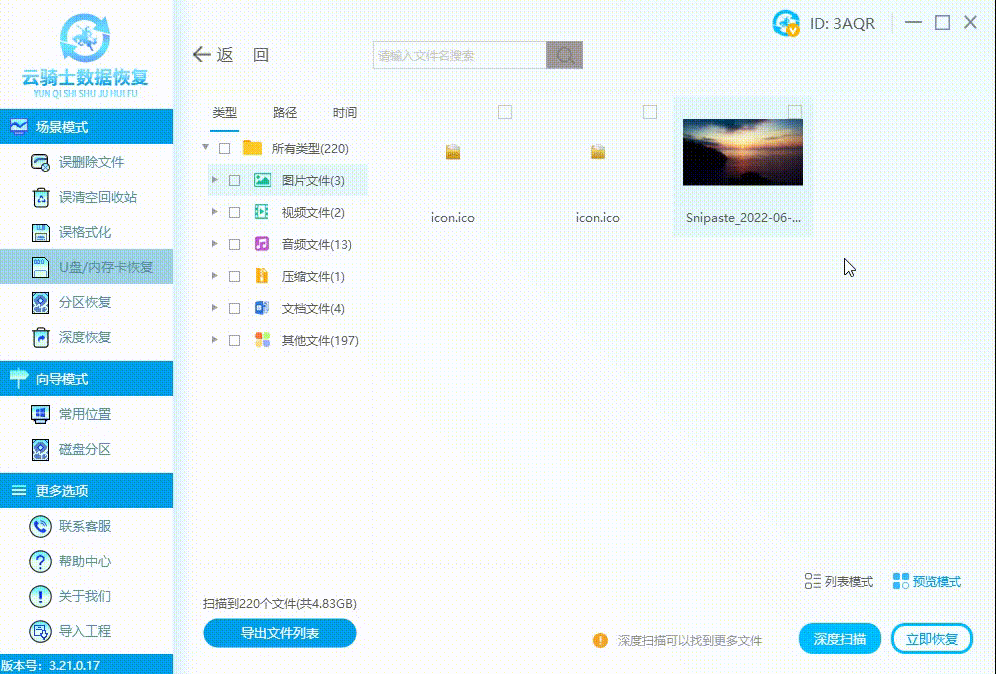Tick checkbox of Snipaste_2022-06 image

[x=795, y=112]
